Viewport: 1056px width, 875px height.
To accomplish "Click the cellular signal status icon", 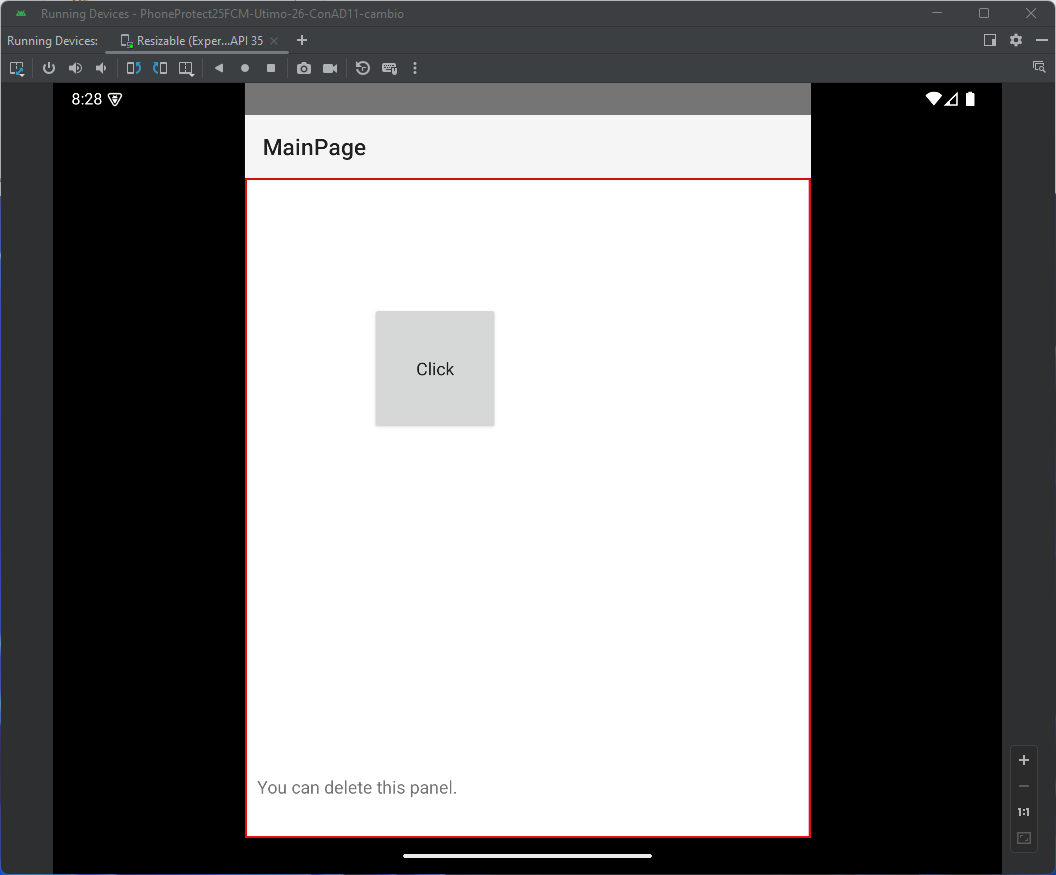I will [x=951, y=99].
